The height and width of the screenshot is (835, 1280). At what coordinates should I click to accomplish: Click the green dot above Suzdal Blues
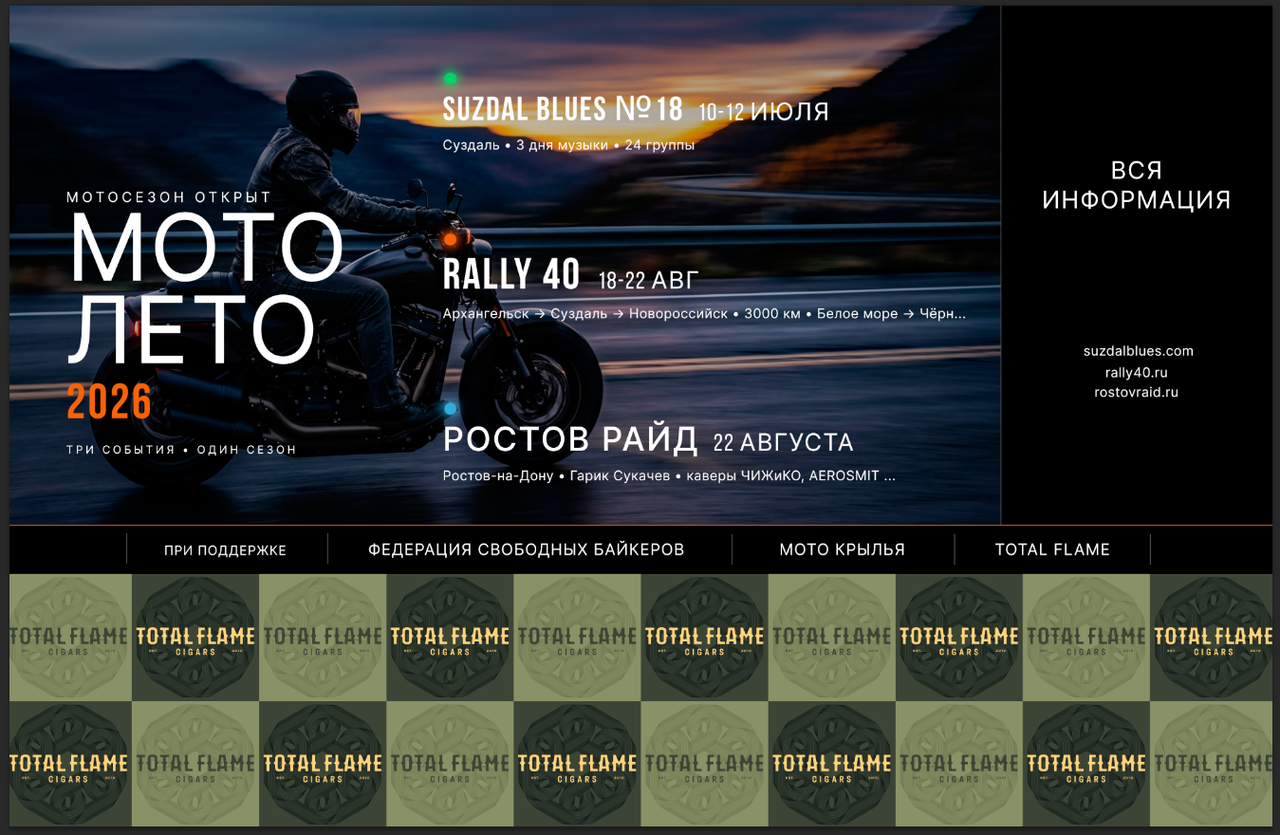(450, 78)
